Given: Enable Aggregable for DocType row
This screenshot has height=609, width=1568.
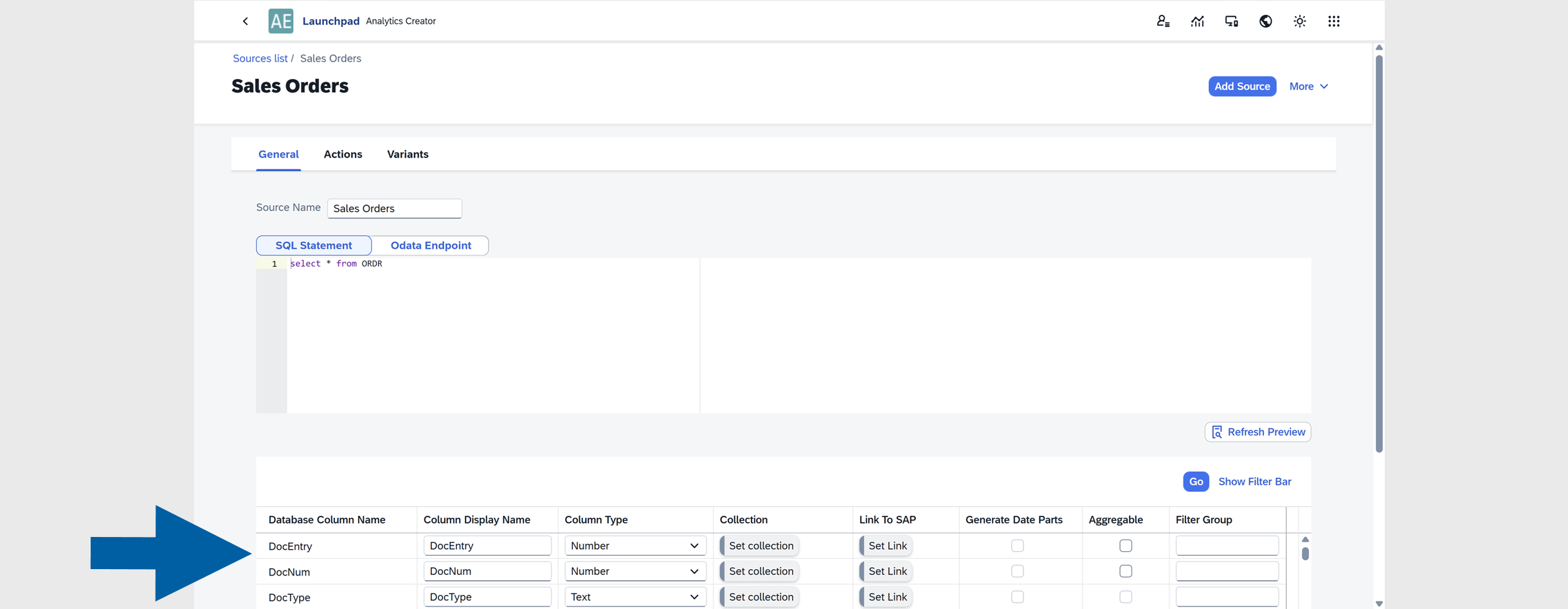Looking at the screenshot, I should (1125, 597).
